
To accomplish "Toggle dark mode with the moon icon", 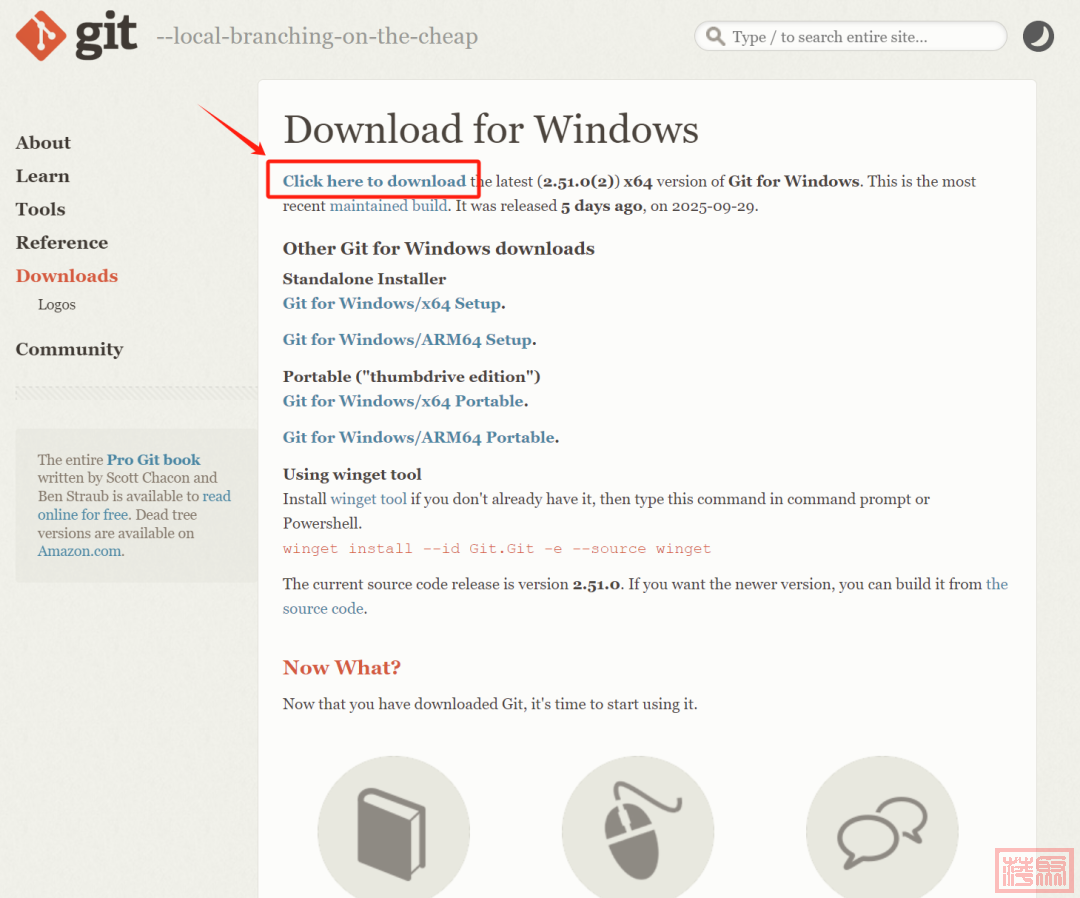I will (1038, 37).
